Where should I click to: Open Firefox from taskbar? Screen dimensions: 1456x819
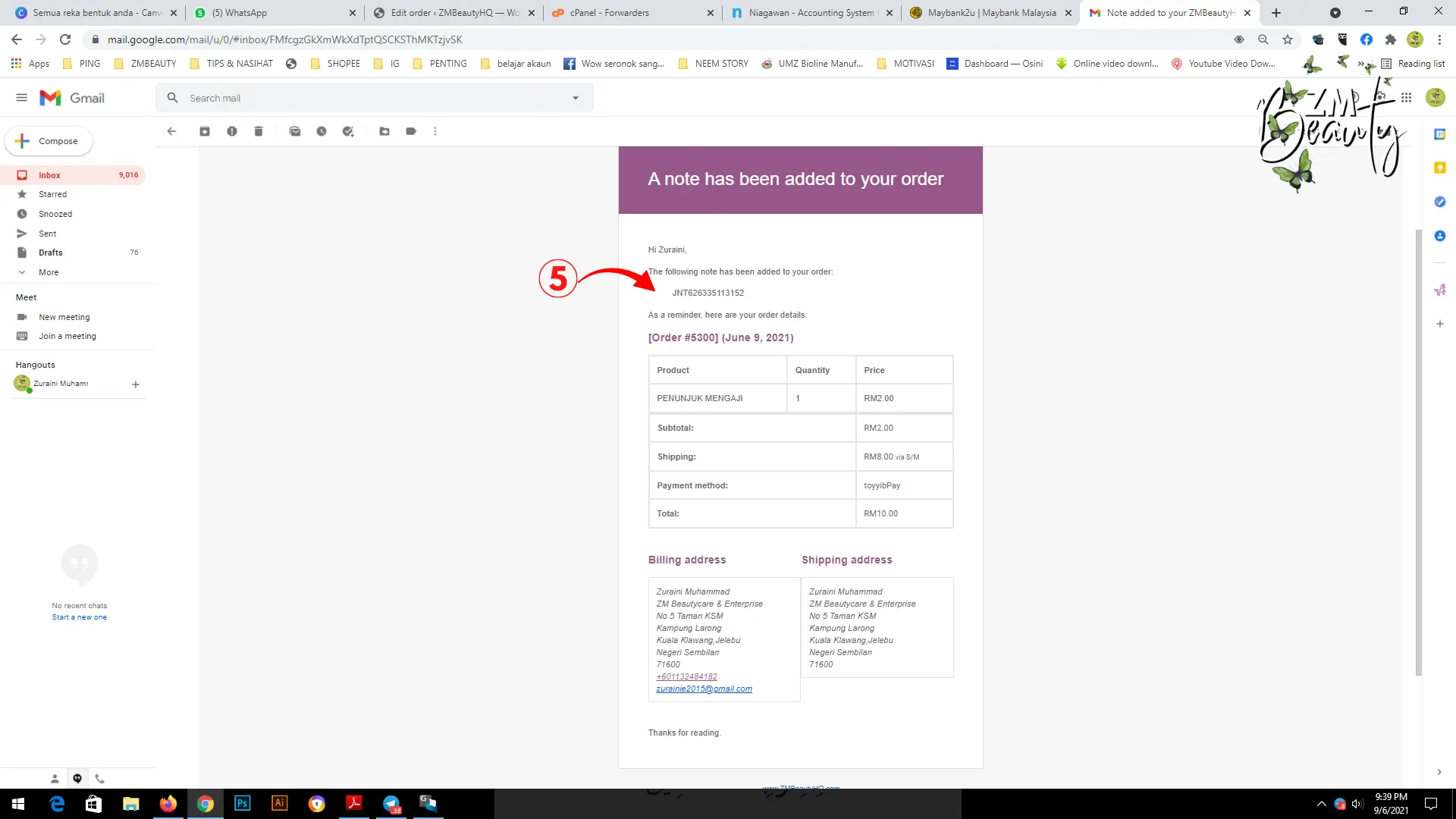[168, 804]
